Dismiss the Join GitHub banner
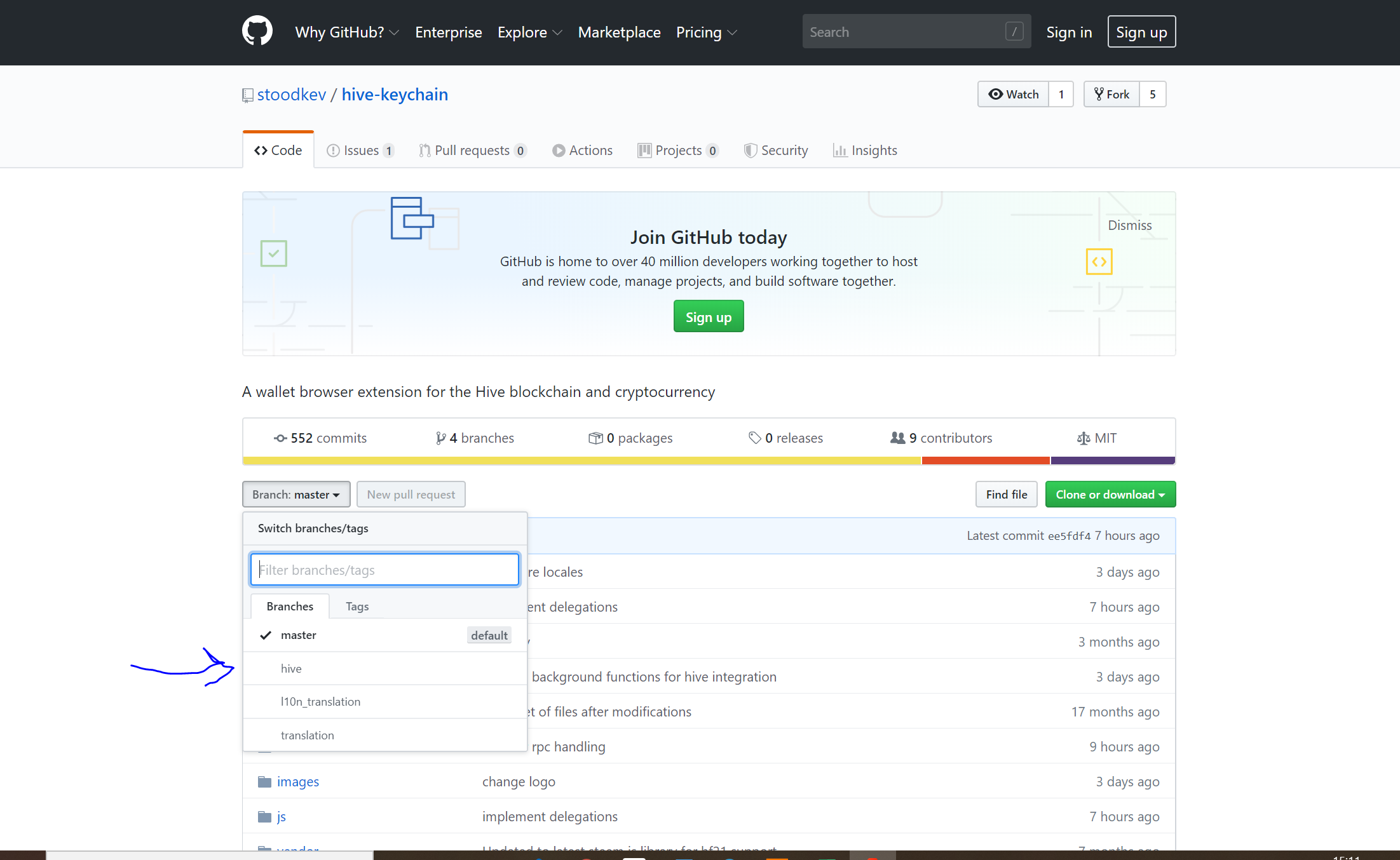 (1129, 225)
